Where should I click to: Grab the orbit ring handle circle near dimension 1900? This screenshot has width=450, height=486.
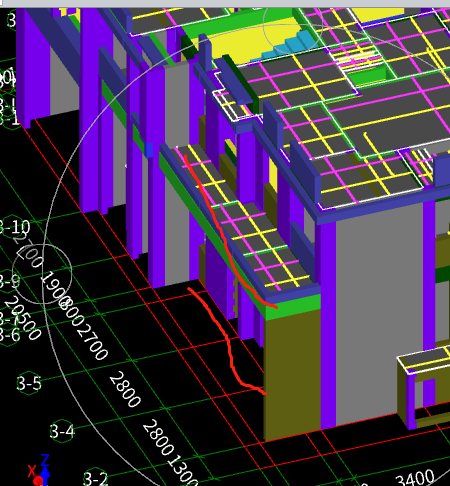pyautogui.click(x=42, y=274)
